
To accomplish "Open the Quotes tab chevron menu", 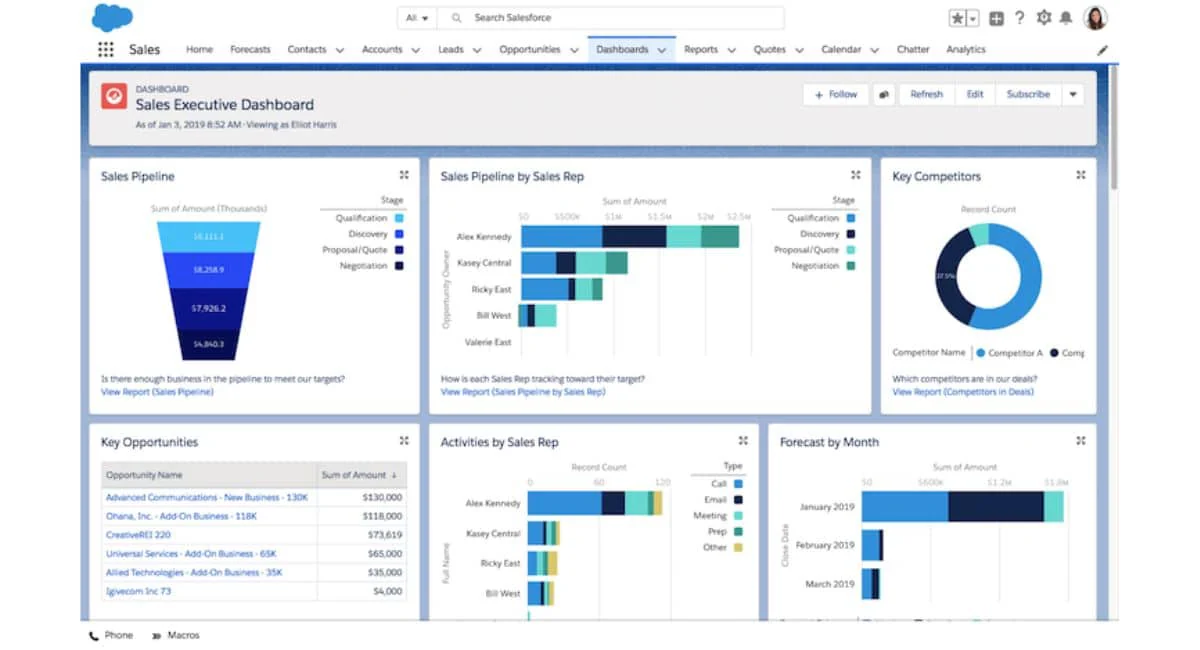I will pos(798,50).
